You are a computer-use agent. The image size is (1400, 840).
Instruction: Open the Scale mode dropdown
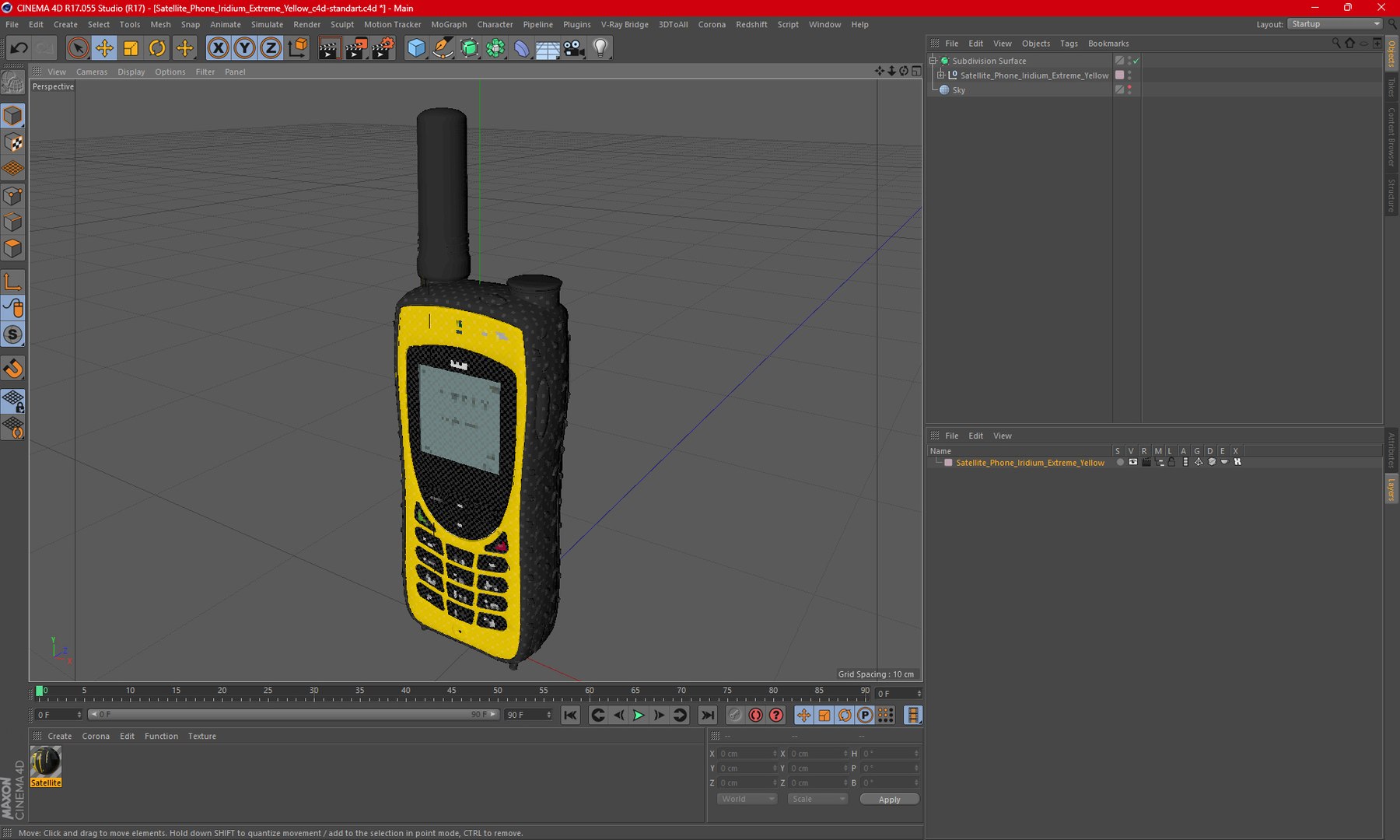817,799
